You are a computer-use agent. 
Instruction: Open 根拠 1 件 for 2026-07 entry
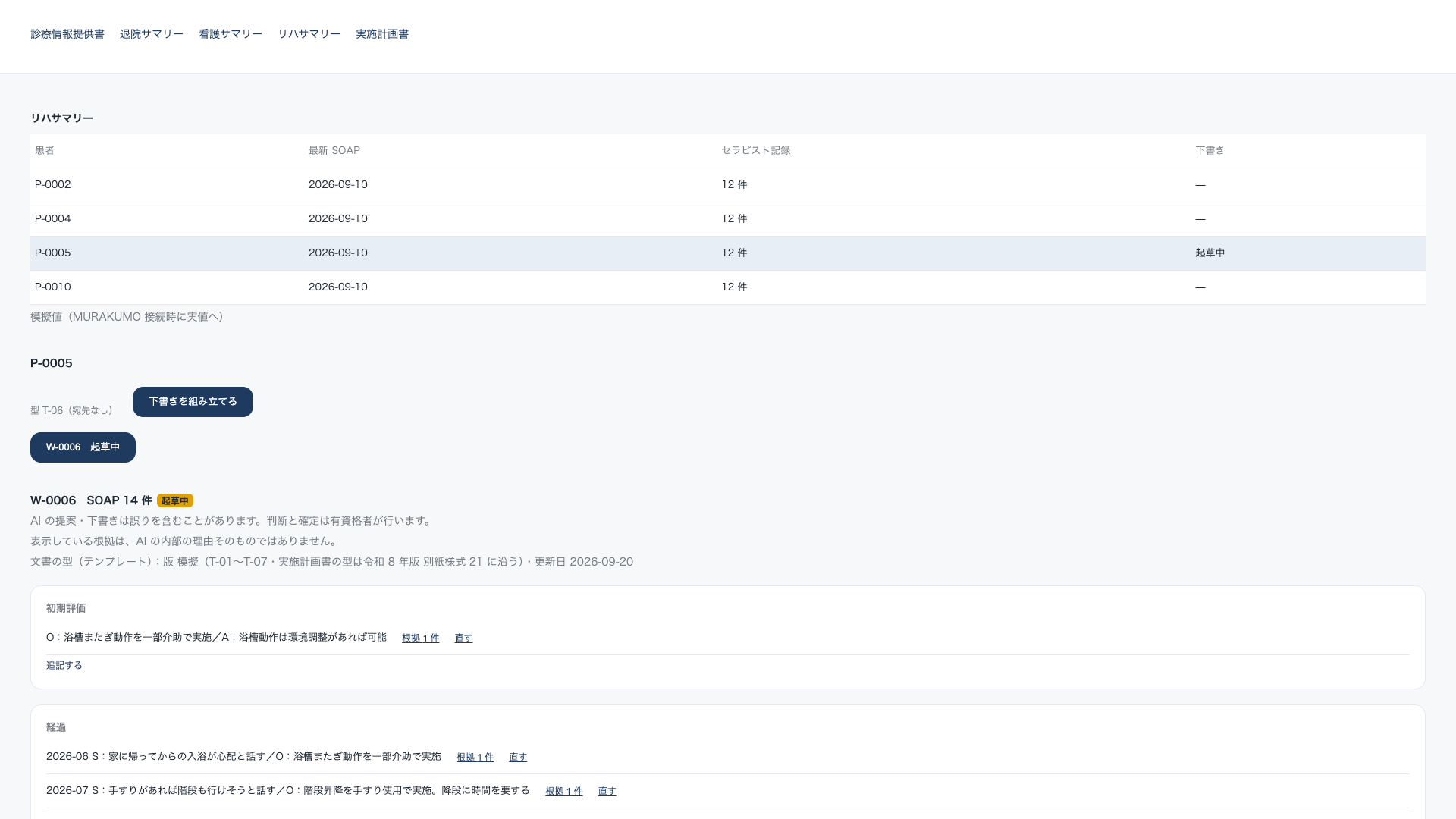click(x=564, y=792)
